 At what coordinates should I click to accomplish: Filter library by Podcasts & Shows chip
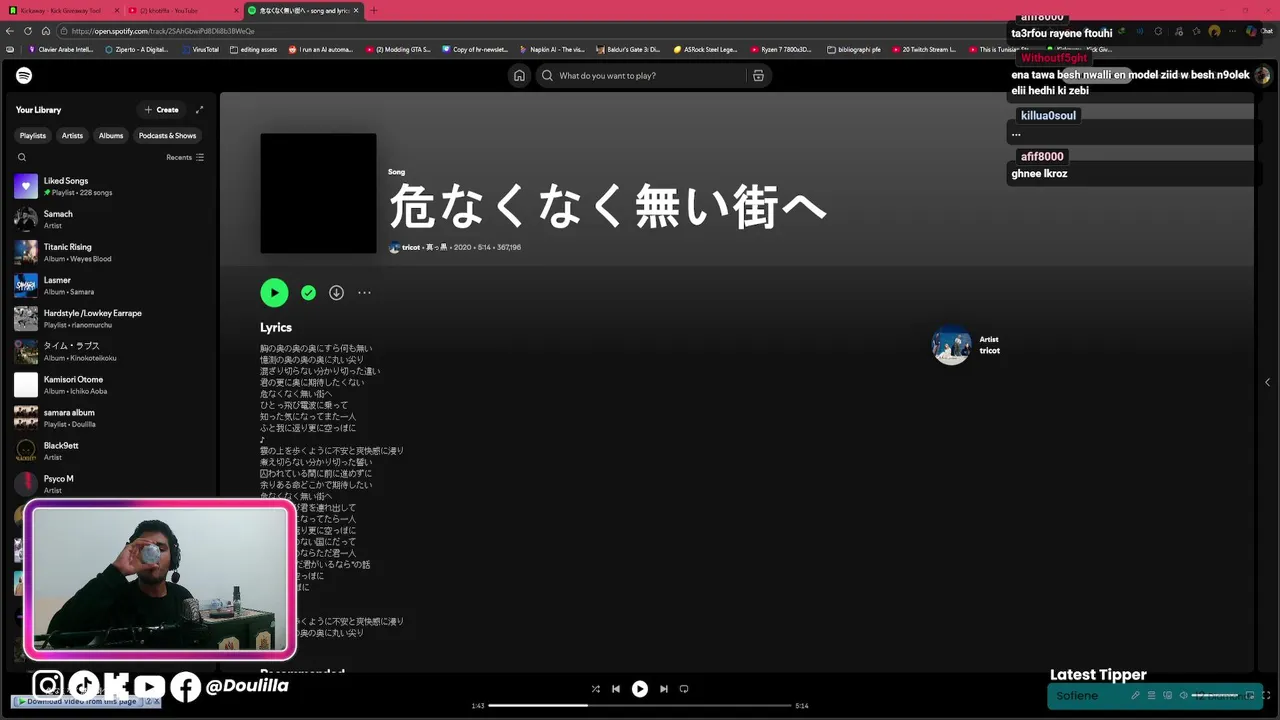168,135
